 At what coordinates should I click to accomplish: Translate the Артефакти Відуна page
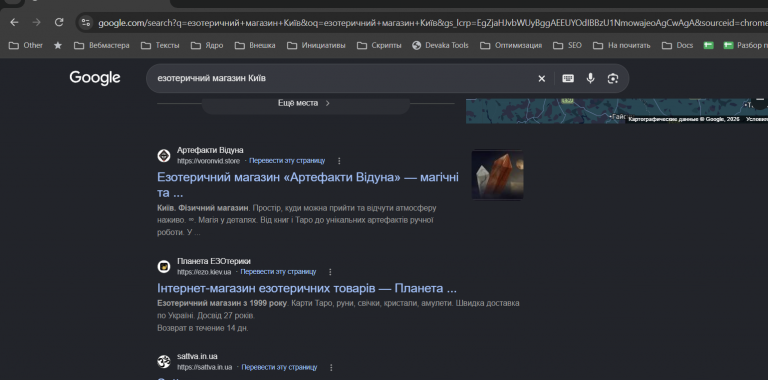287,161
